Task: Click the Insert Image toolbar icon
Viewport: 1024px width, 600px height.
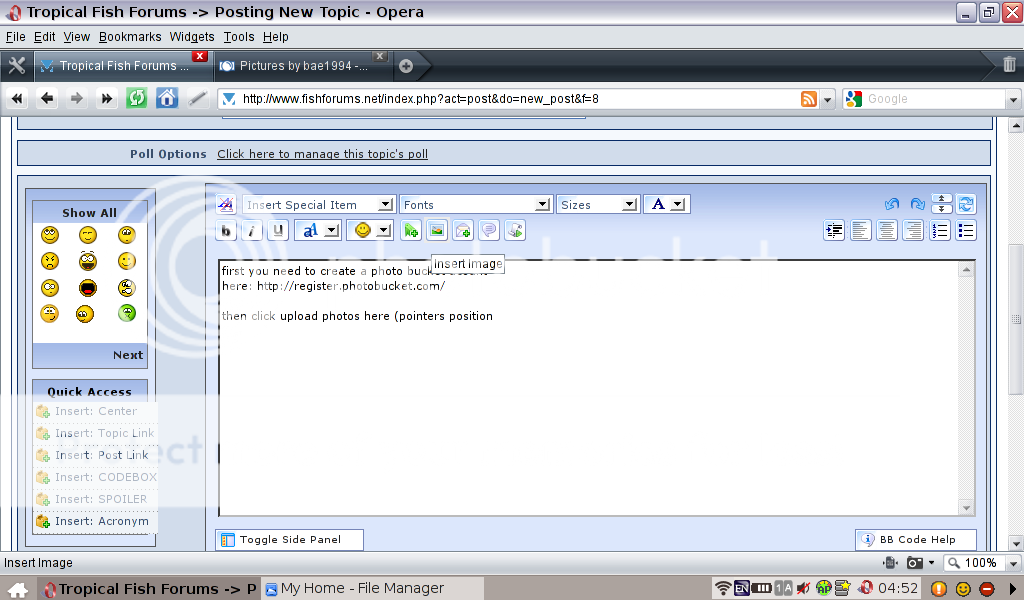Action: (437, 230)
